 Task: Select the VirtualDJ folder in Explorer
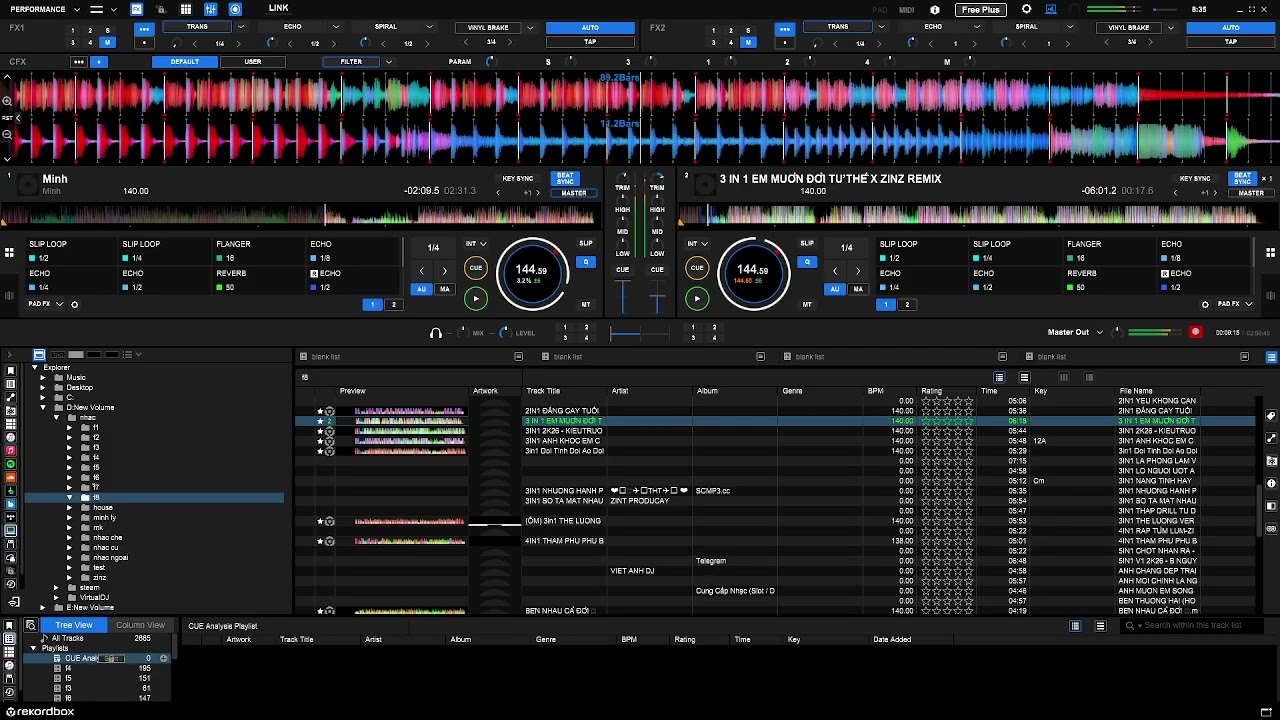[94, 598]
